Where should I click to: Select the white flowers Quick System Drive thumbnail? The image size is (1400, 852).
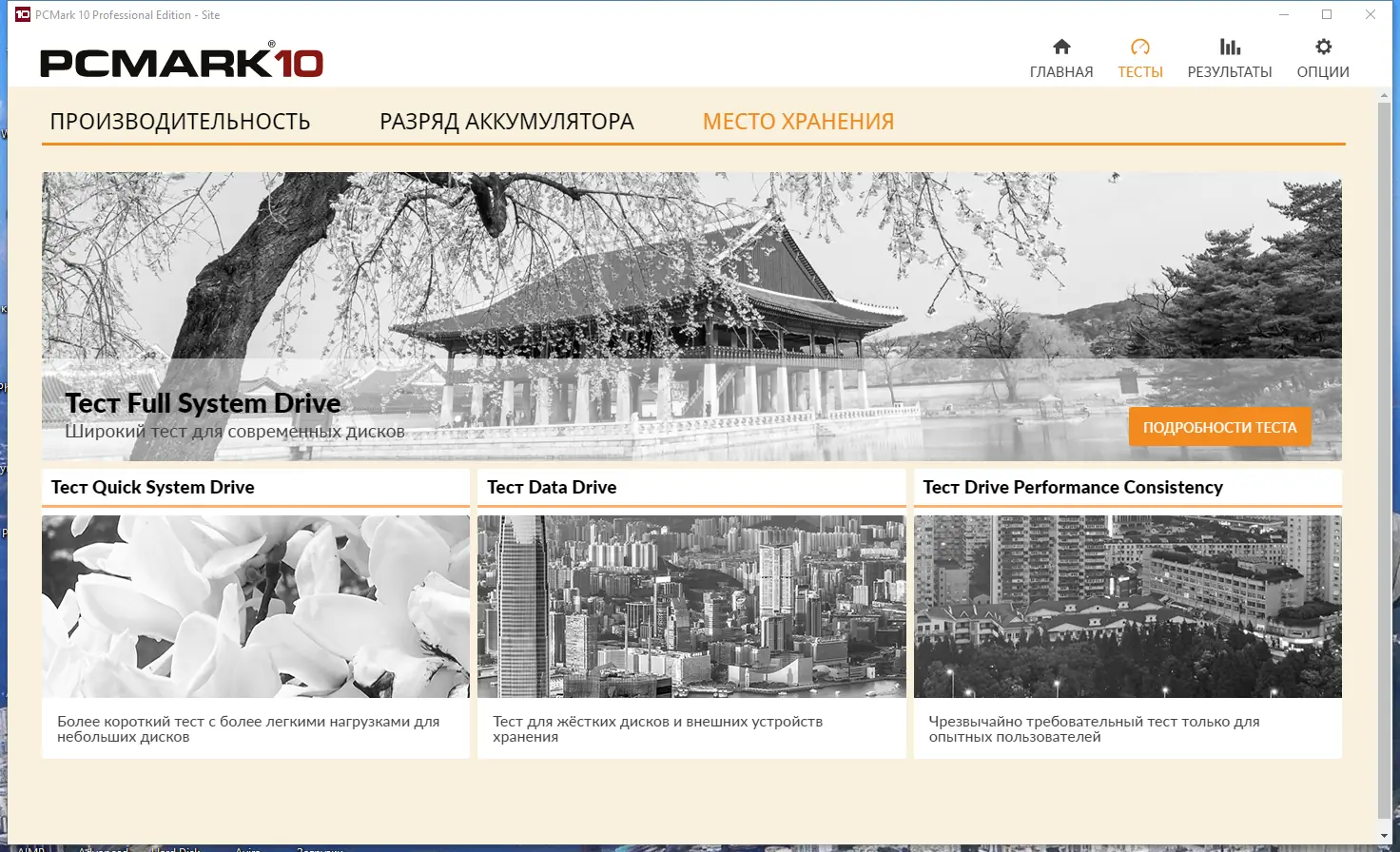256,607
